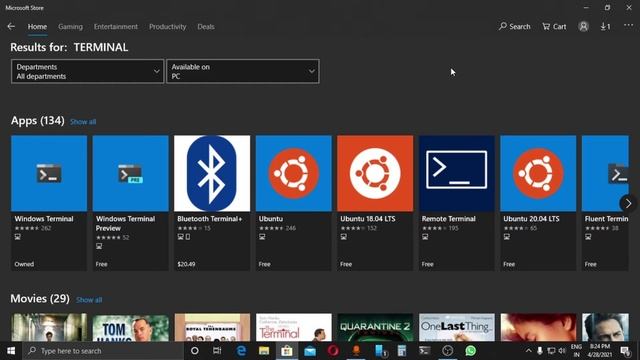This screenshot has width=640, height=360.
Task: Switch to the Deals tab
Action: click(x=206, y=27)
